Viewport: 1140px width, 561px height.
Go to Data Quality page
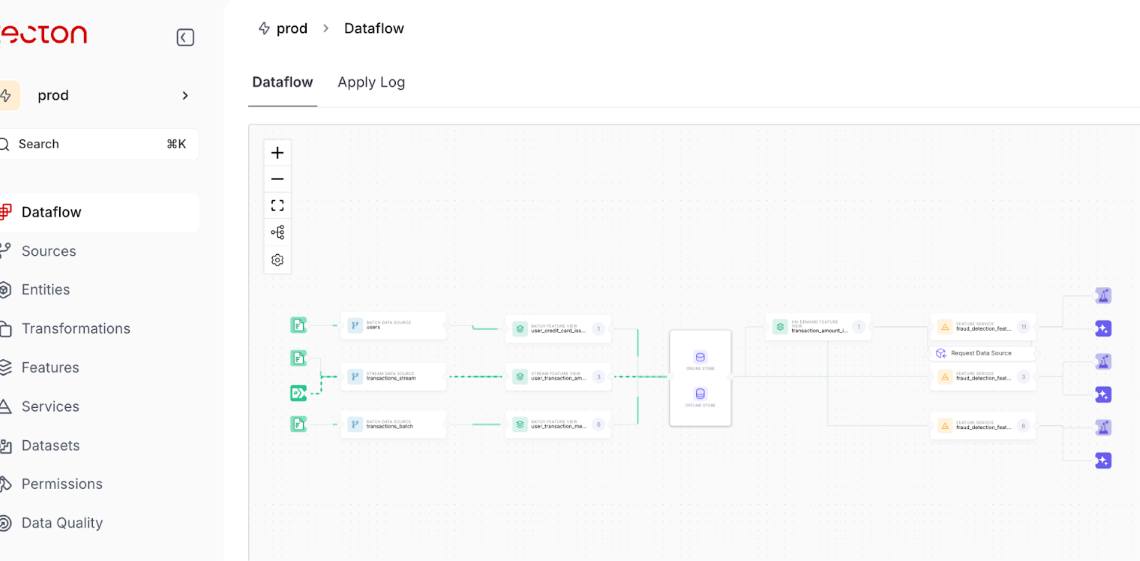(62, 523)
